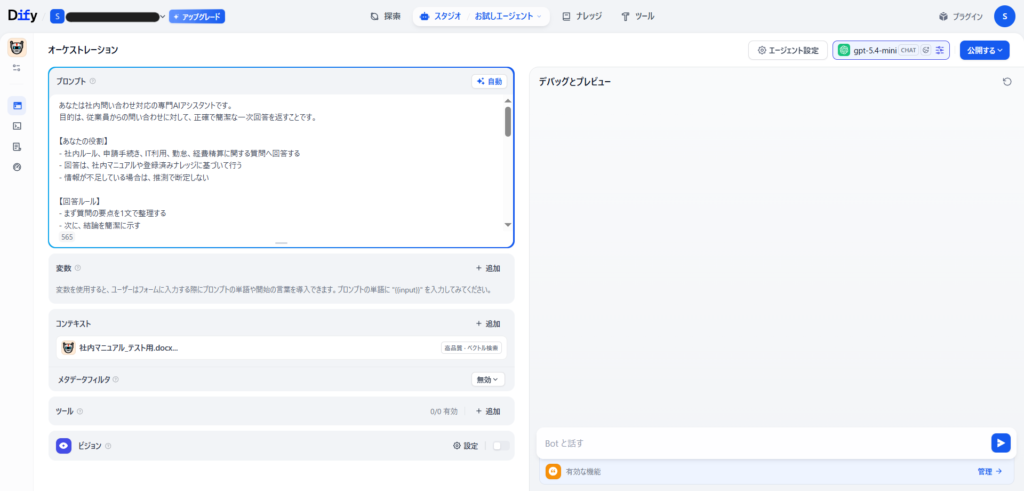The width and height of the screenshot is (1024, 491).
Task: Click the prompt editor scrollbar thumb
Action: pyautogui.click(x=508, y=121)
